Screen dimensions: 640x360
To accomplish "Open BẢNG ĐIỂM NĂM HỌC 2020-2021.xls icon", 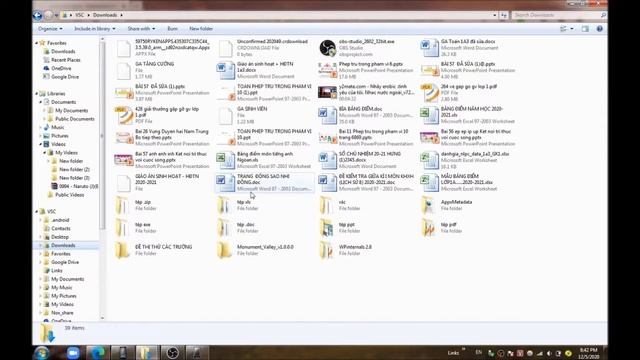I will (x=429, y=116).
